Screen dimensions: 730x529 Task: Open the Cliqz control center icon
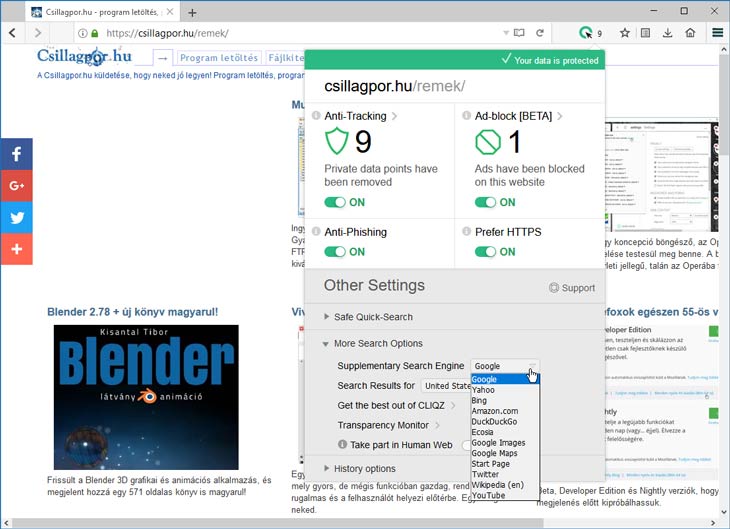click(586, 33)
